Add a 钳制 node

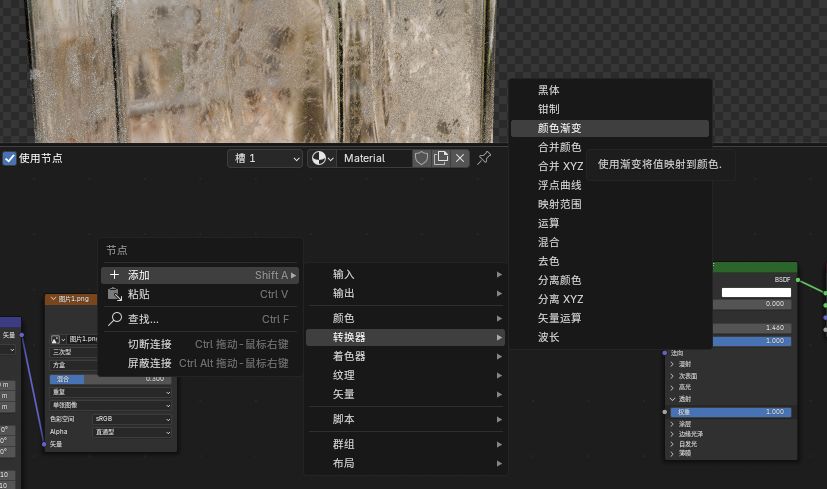[x=610, y=109]
